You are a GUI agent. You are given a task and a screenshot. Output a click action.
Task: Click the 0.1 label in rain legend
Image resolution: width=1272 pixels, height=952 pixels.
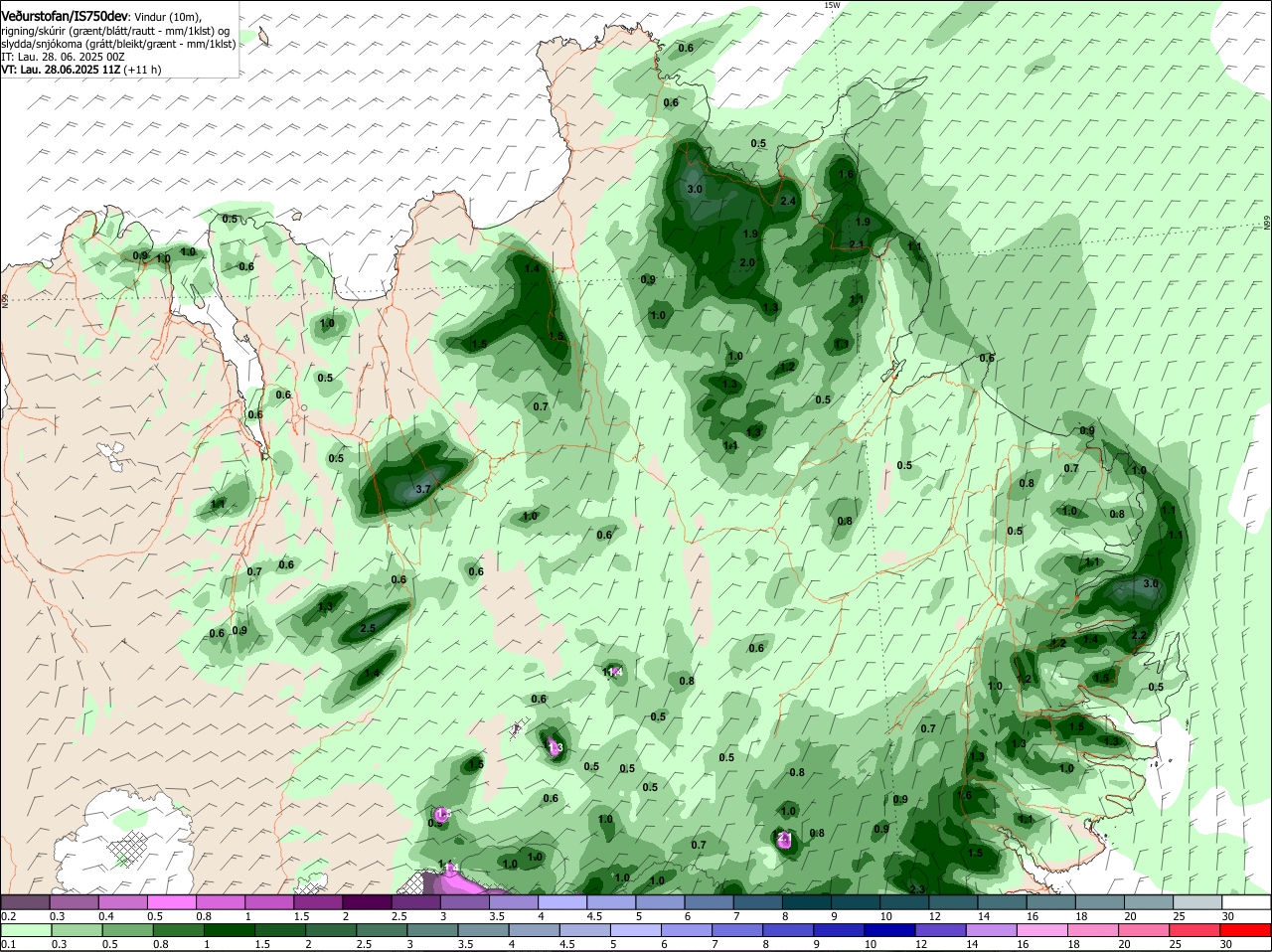coord(8,944)
